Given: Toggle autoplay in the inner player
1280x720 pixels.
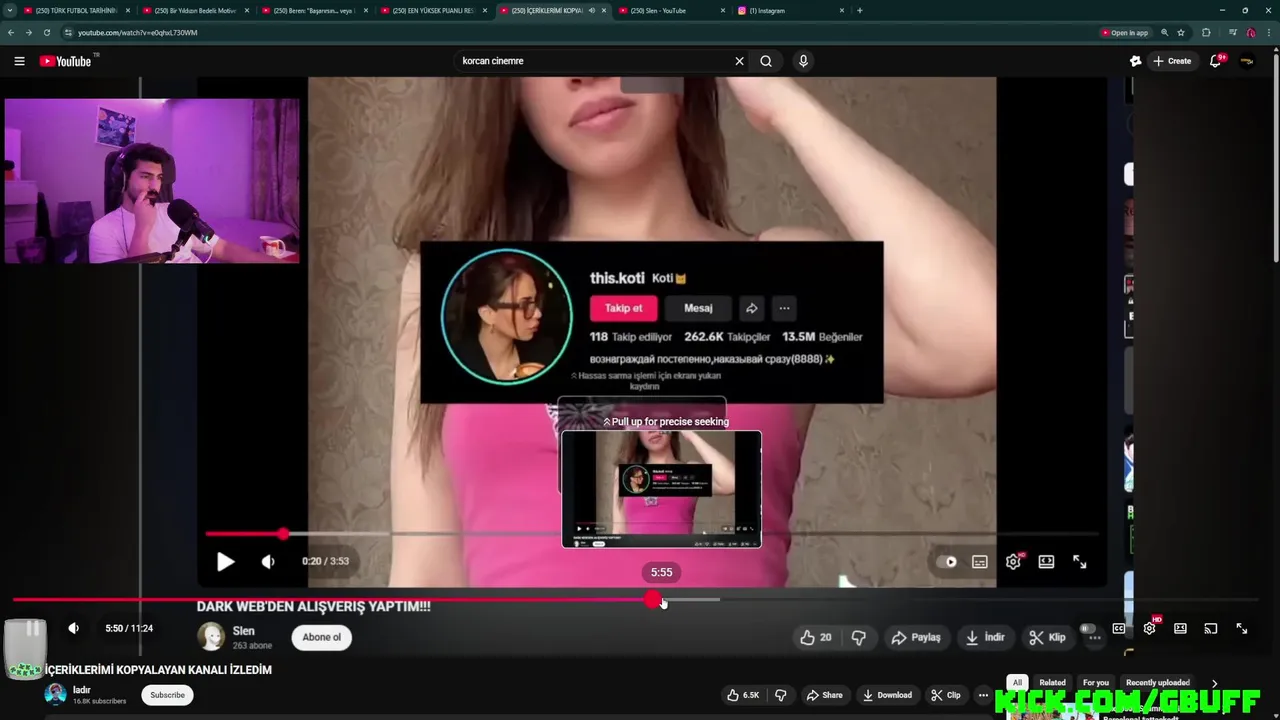Looking at the screenshot, I should pyautogui.click(x=946, y=562).
